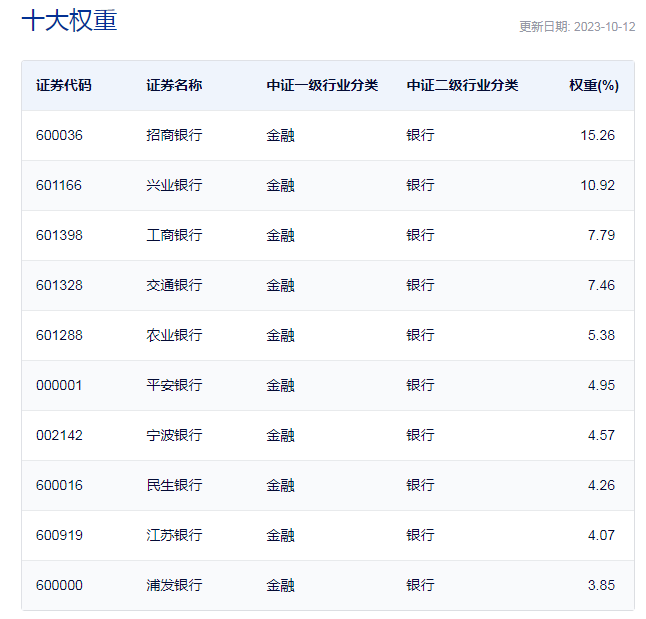Select security code 600016

[x=59, y=485]
